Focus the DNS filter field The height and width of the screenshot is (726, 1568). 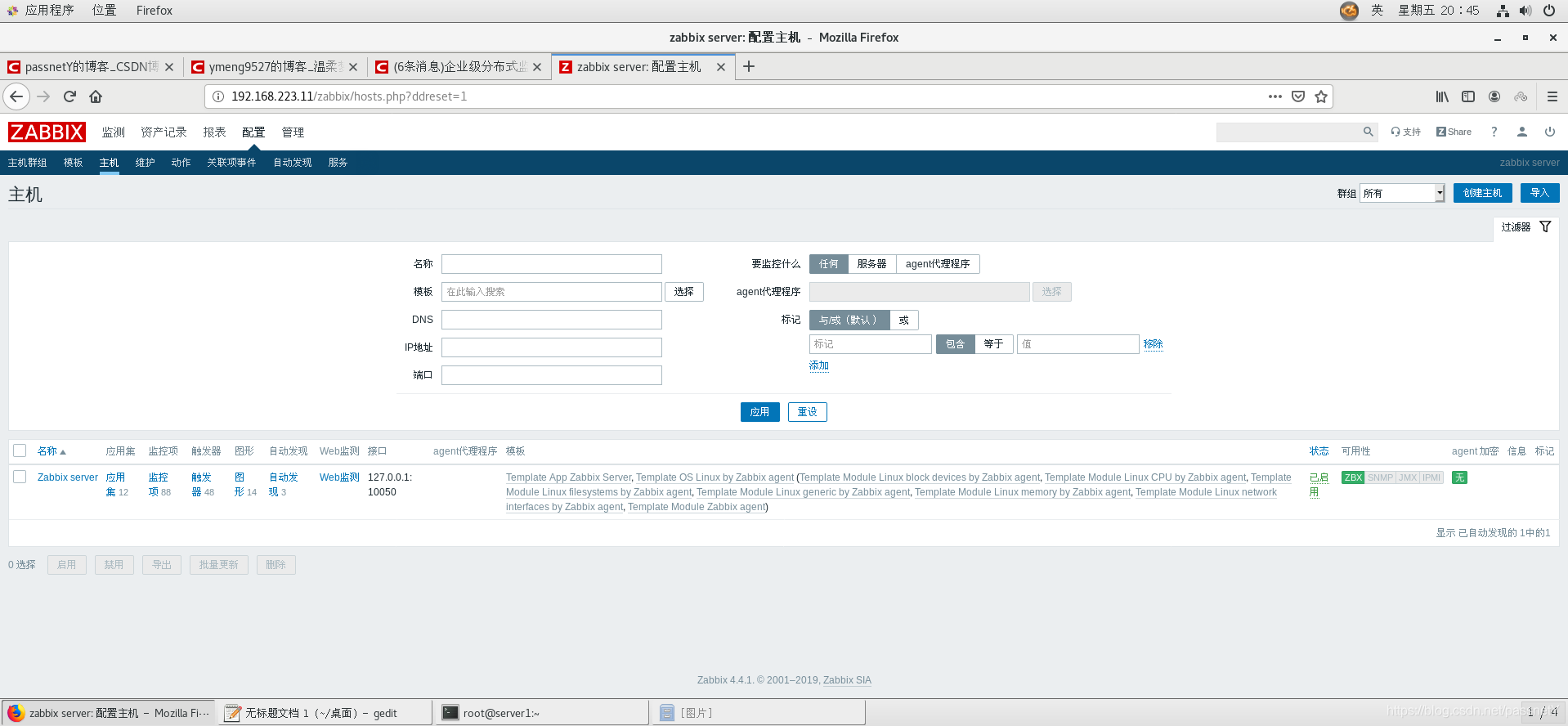pos(551,320)
